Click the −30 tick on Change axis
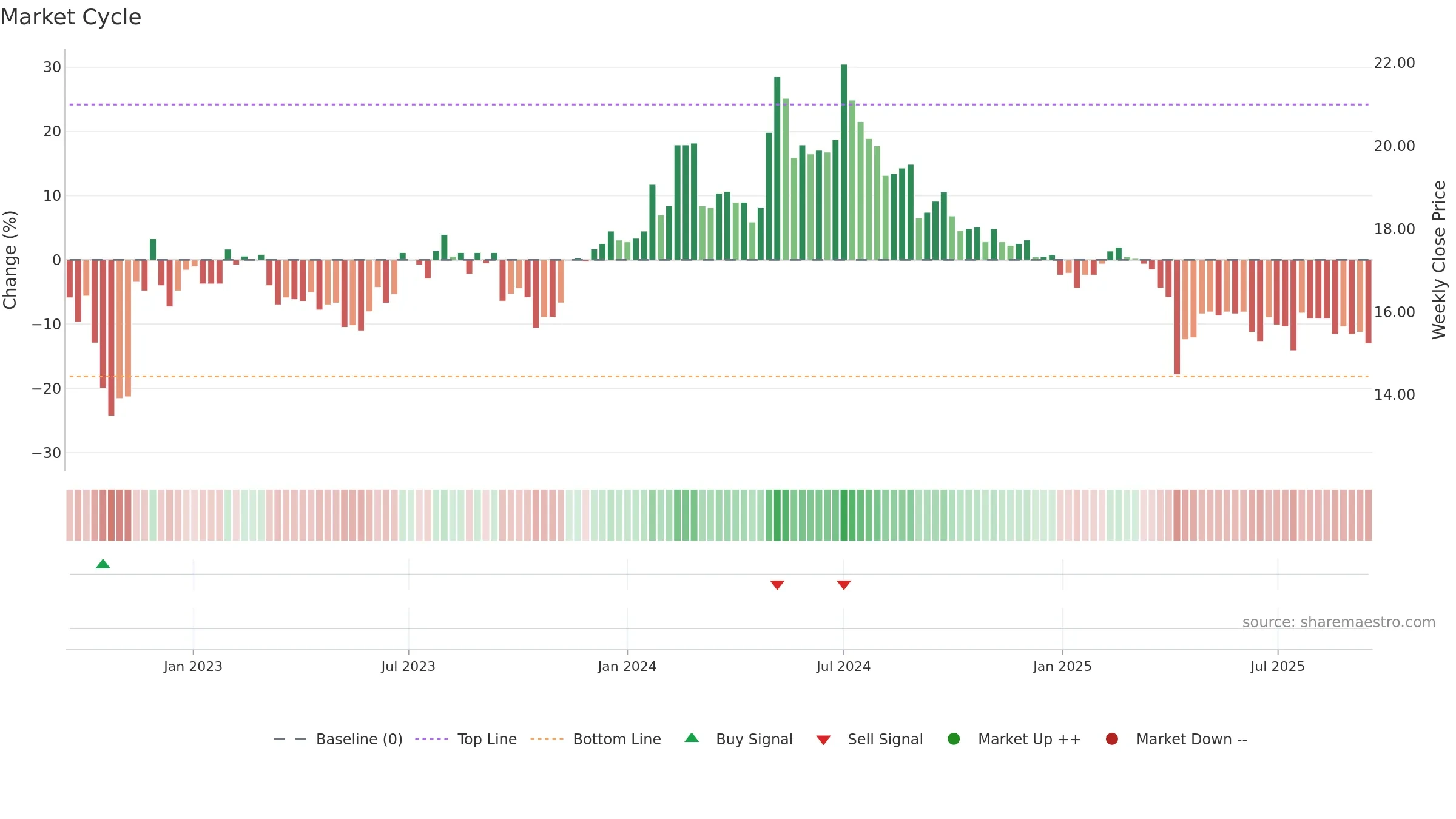Screen dimensions: 1456x819 click(47, 453)
